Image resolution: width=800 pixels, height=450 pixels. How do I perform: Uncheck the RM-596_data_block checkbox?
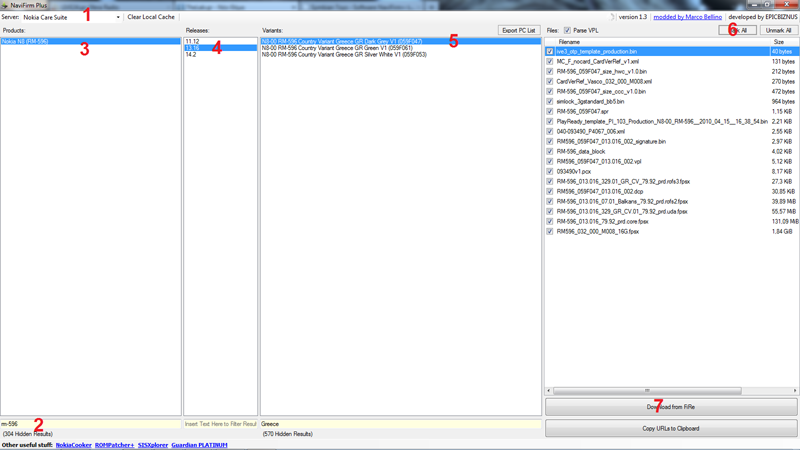(549, 152)
